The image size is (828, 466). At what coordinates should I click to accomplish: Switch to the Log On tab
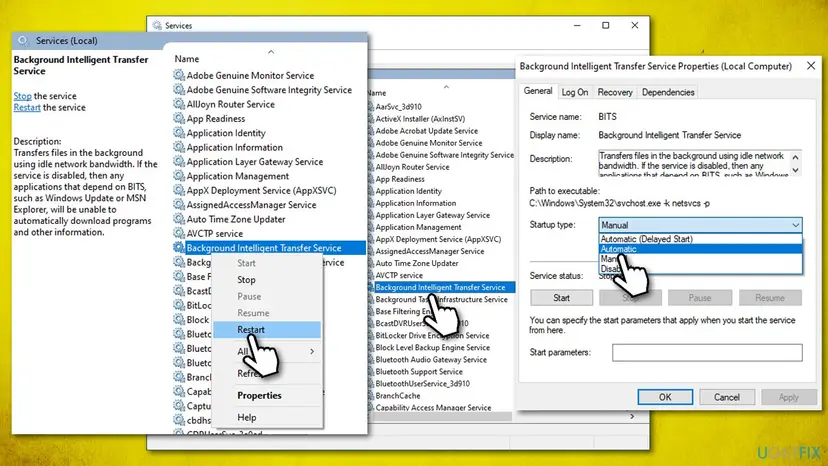coord(575,92)
